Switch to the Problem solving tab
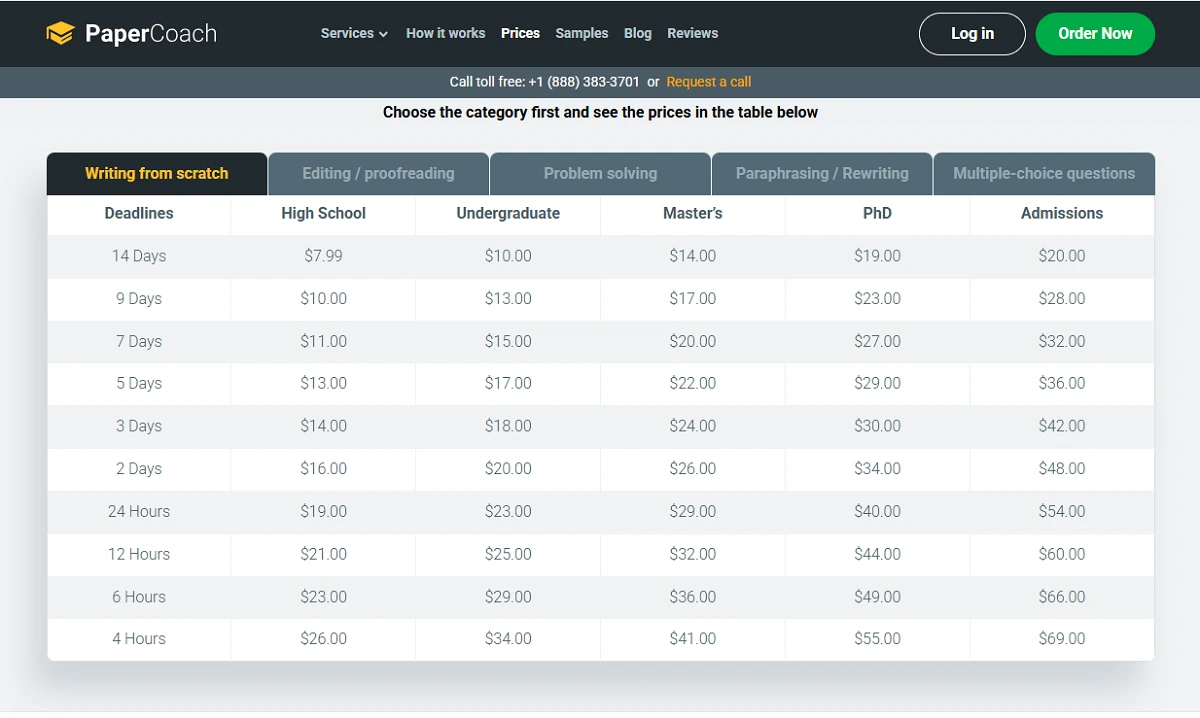Image resolution: width=1200 pixels, height=718 pixels. click(600, 174)
